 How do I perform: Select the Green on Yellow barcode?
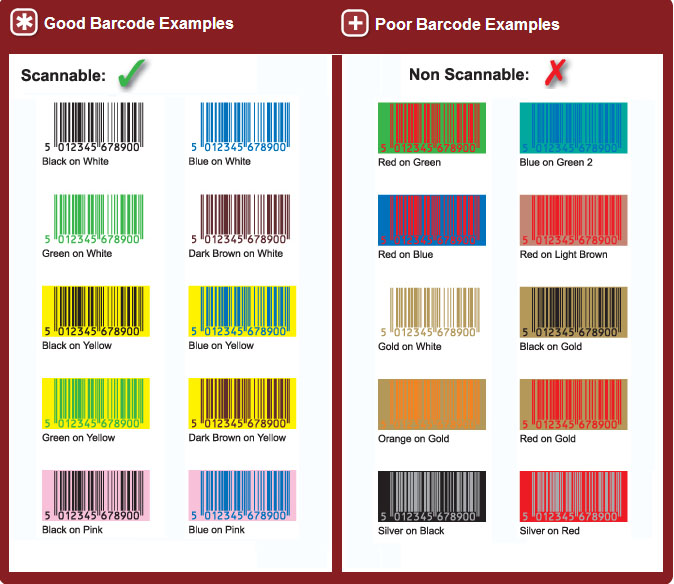(x=96, y=404)
